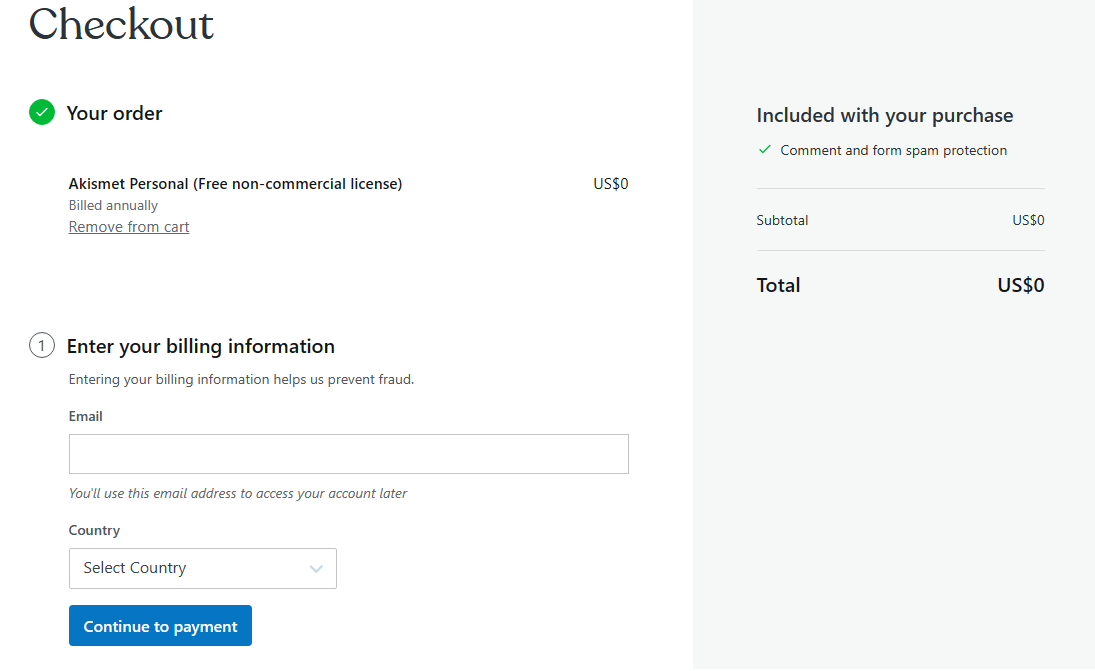
Task: Click the Comment and form spam protection text
Action: (893, 150)
